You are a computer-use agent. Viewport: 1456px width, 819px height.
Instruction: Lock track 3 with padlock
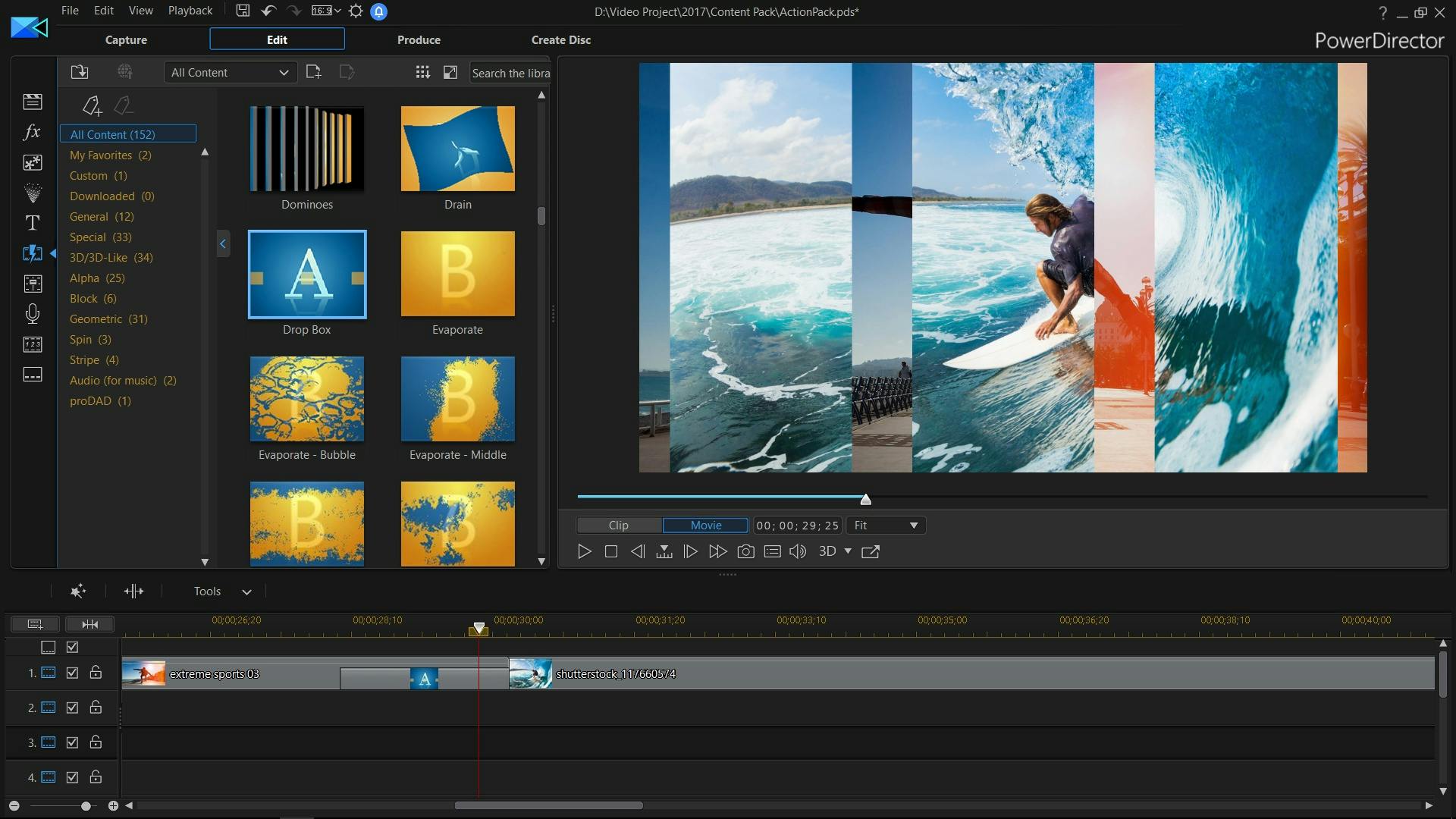tap(96, 742)
